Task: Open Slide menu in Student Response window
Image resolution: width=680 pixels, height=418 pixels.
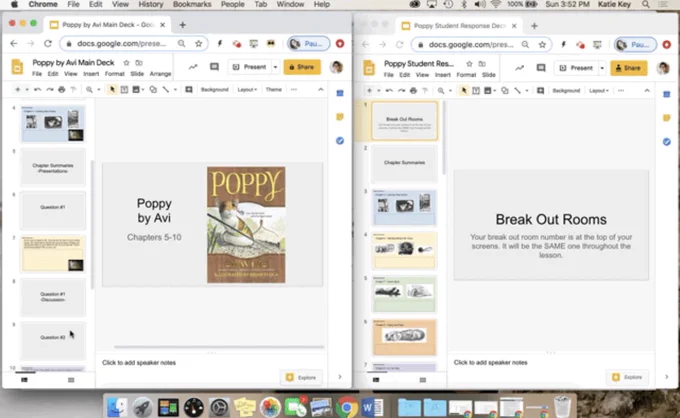Action: coord(489,75)
